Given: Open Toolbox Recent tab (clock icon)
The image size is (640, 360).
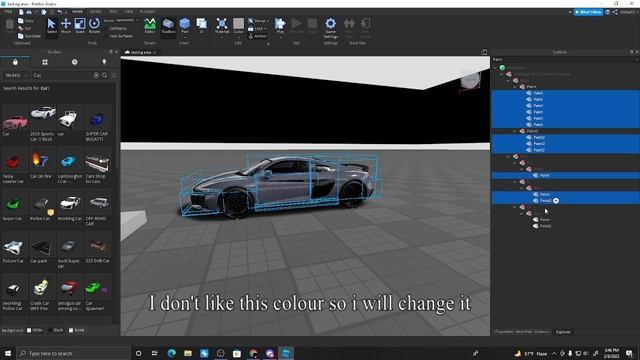Looking at the screenshot, I should [75, 62].
